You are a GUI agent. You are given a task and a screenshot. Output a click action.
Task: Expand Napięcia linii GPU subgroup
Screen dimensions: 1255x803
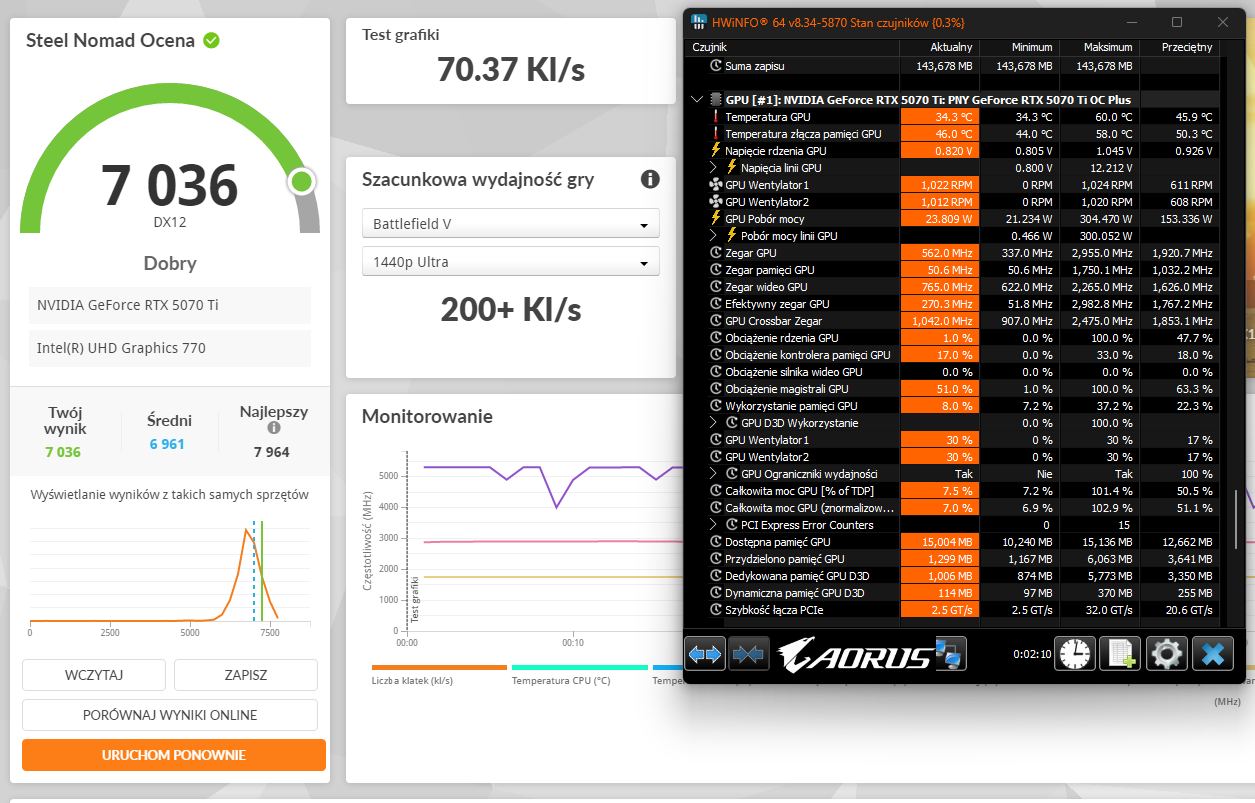[x=714, y=168]
